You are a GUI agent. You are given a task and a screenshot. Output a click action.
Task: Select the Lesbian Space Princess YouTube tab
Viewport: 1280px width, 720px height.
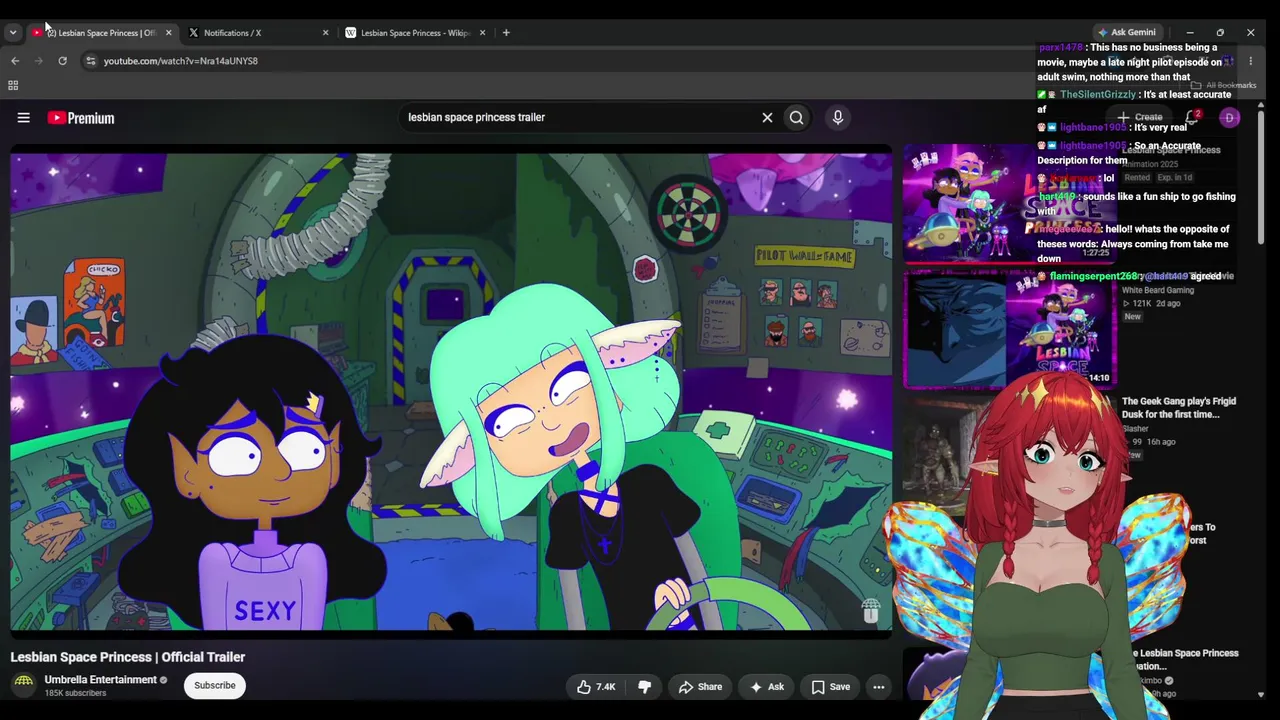pos(101,33)
